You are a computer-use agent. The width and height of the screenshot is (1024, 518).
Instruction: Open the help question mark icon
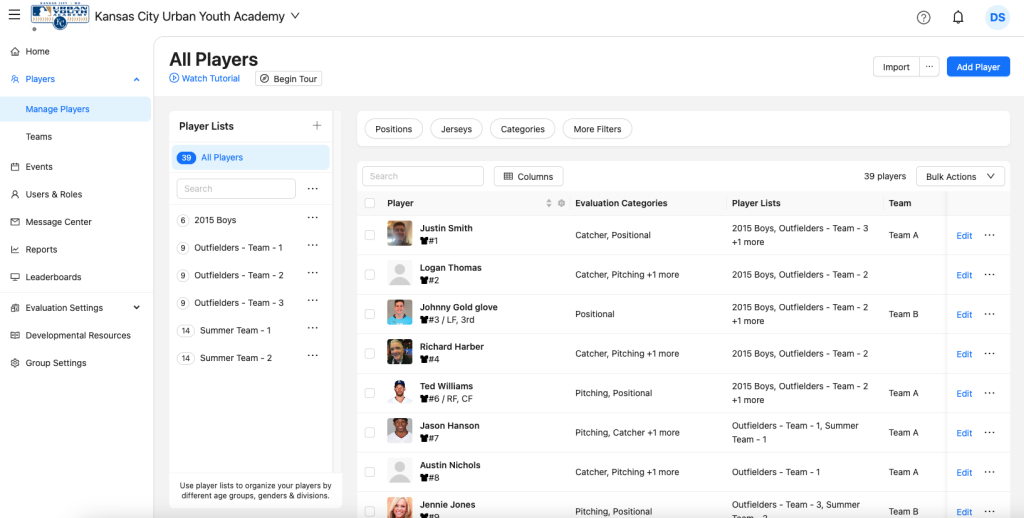[923, 17]
